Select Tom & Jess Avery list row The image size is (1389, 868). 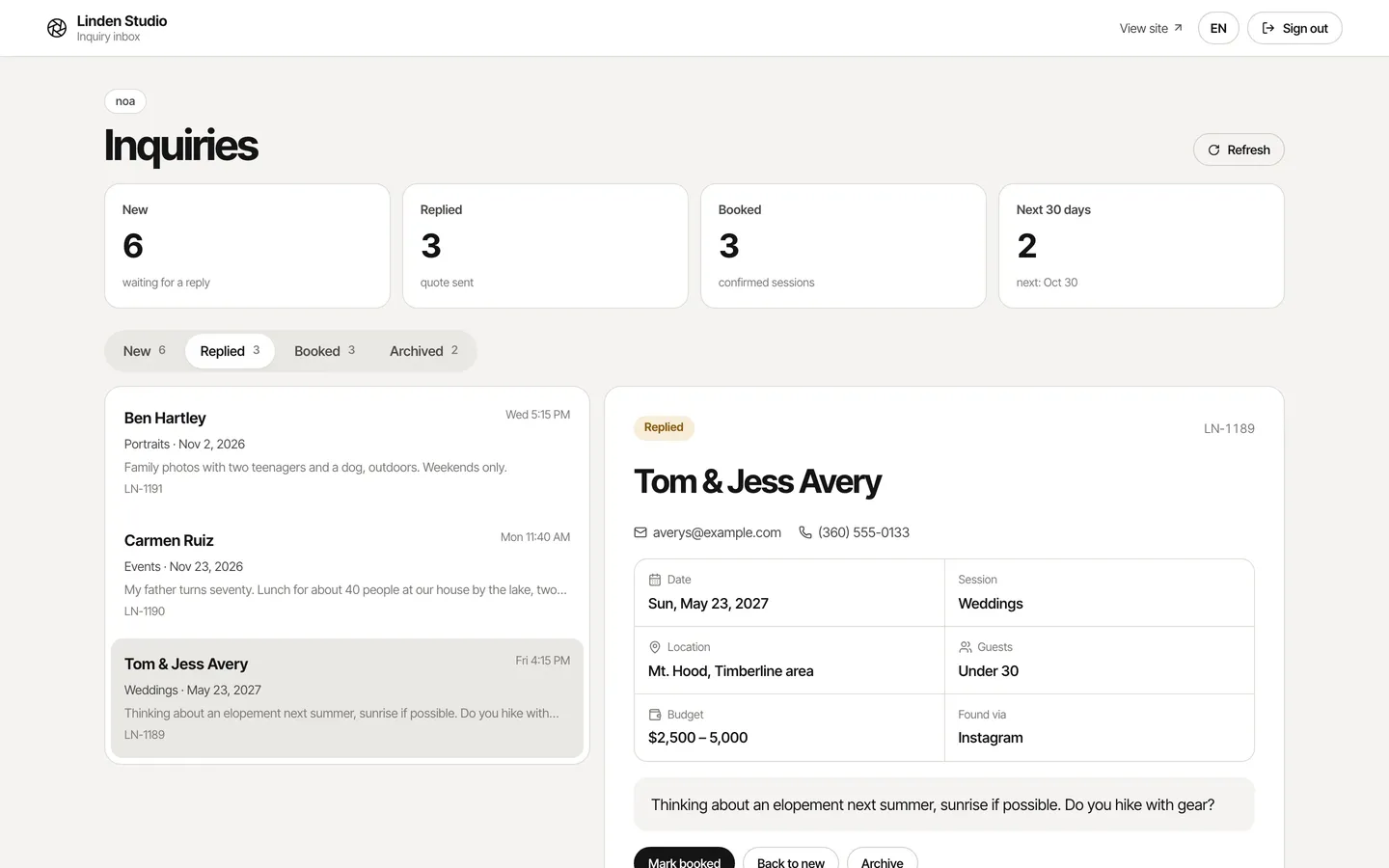(347, 697)
